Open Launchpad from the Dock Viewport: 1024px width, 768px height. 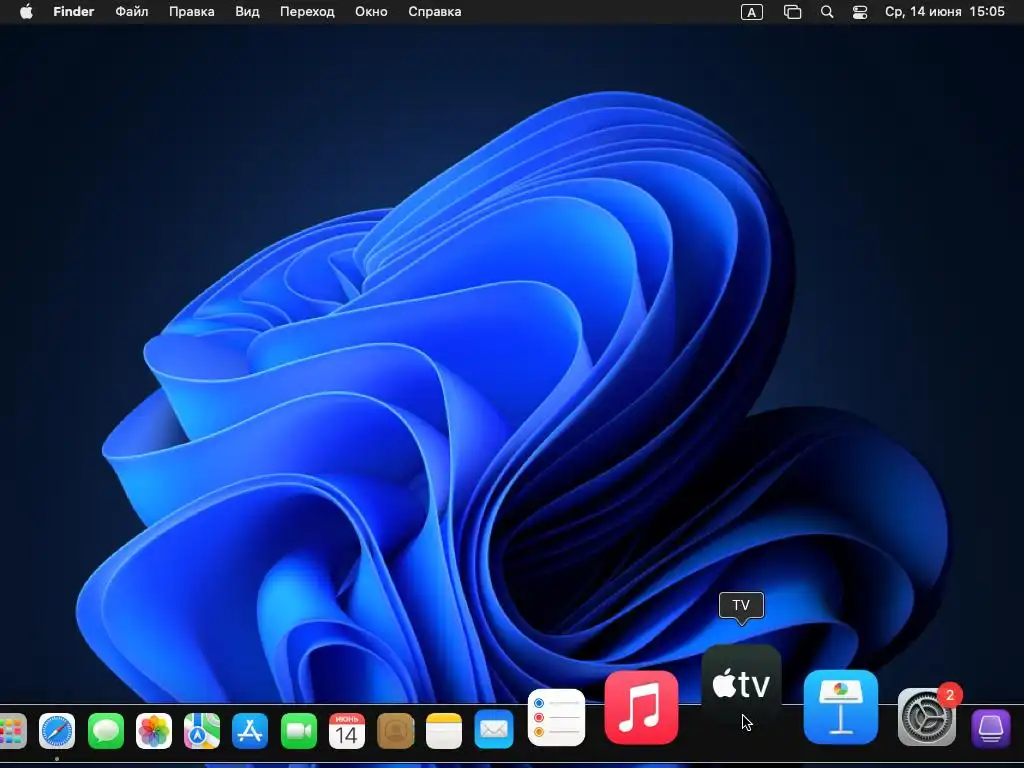pyautogui.click(x=11, y=730)
